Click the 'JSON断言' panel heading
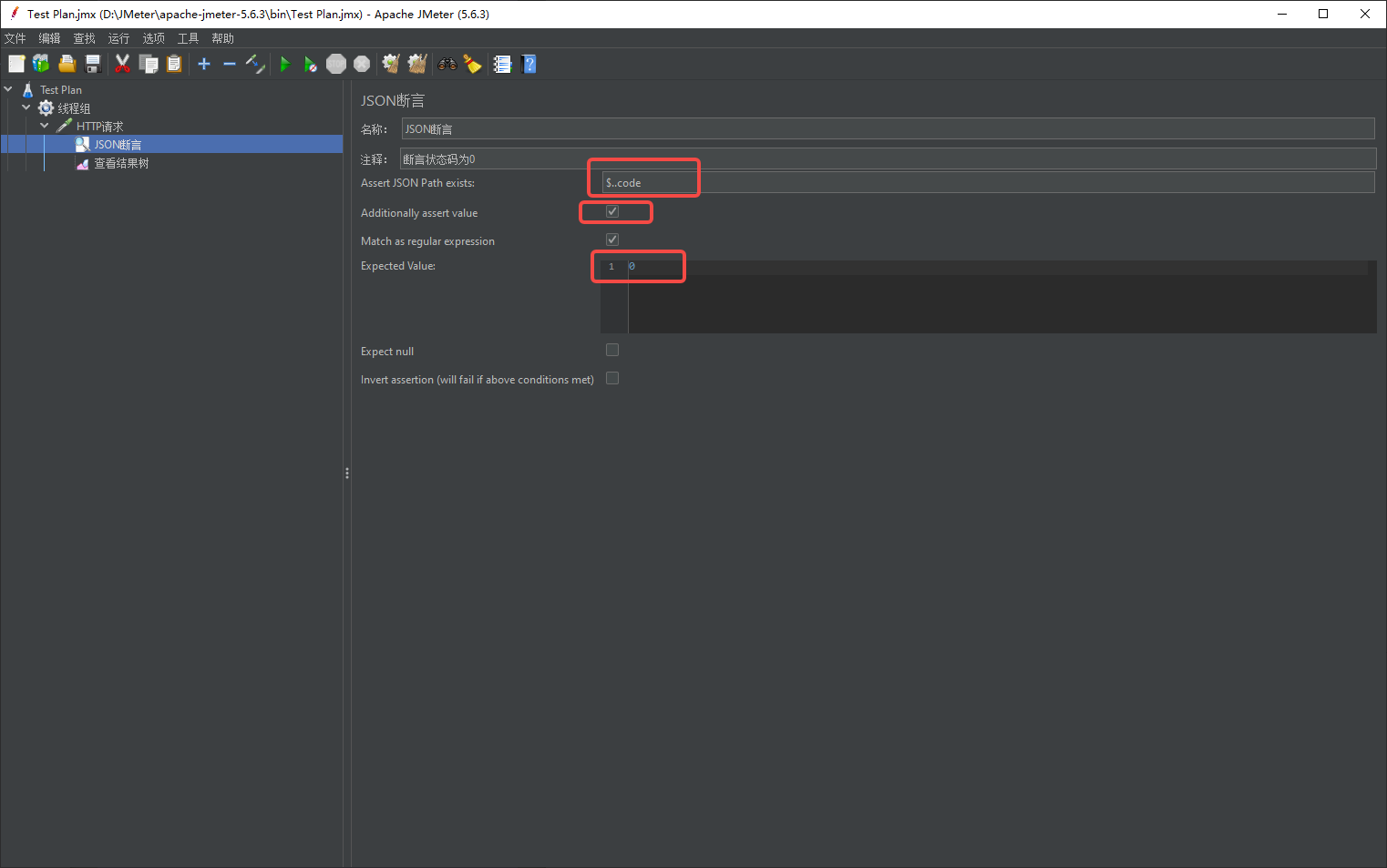Viewport: 1387px width, 868px height. pos(393,101)
